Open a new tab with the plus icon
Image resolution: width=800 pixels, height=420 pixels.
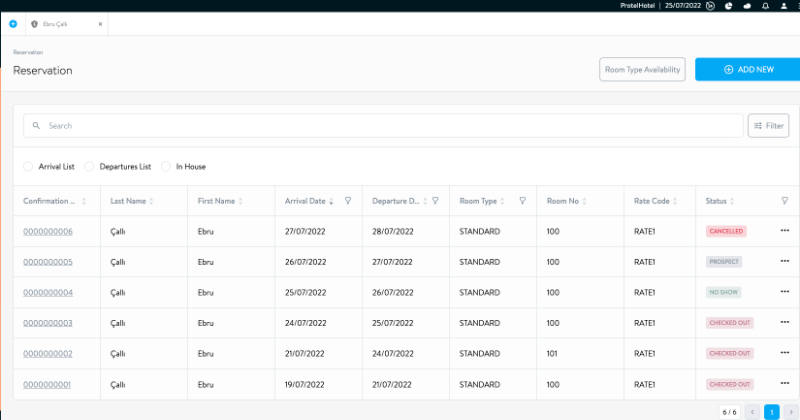13,24
